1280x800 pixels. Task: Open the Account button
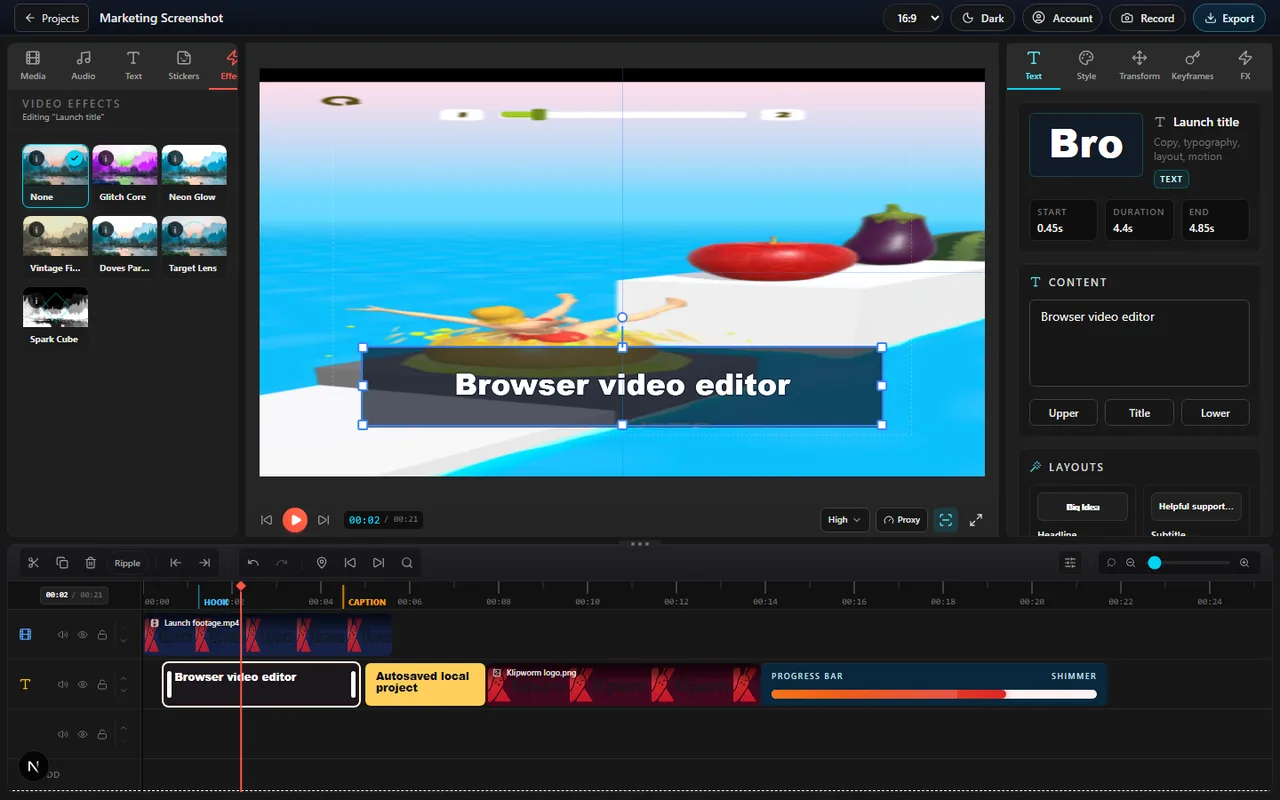[x=1062, y=18]
